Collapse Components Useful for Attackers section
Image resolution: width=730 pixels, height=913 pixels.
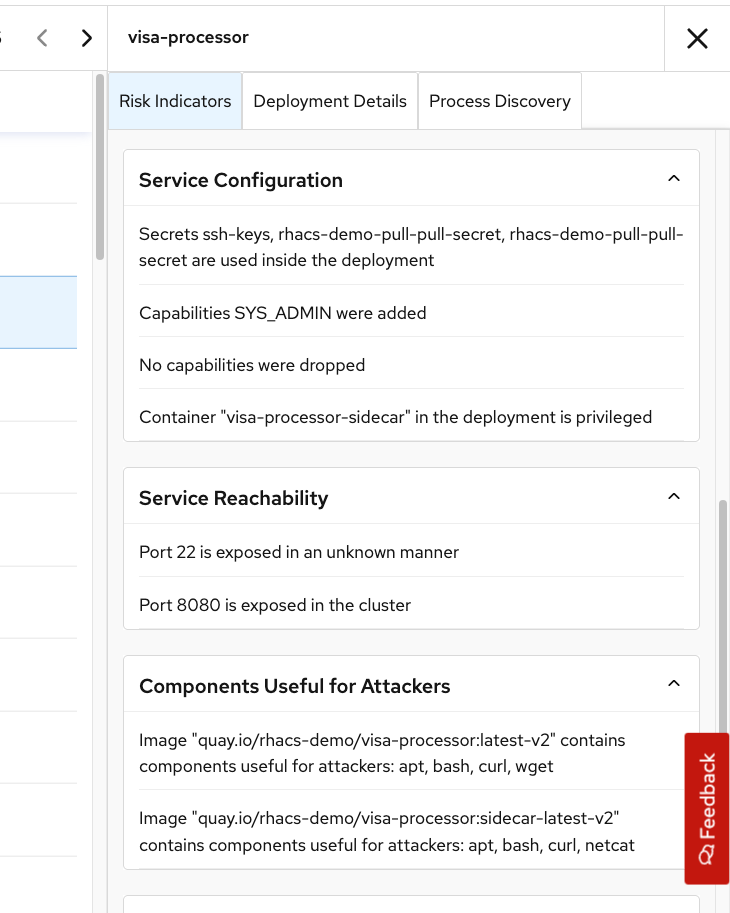click(674, 684)
